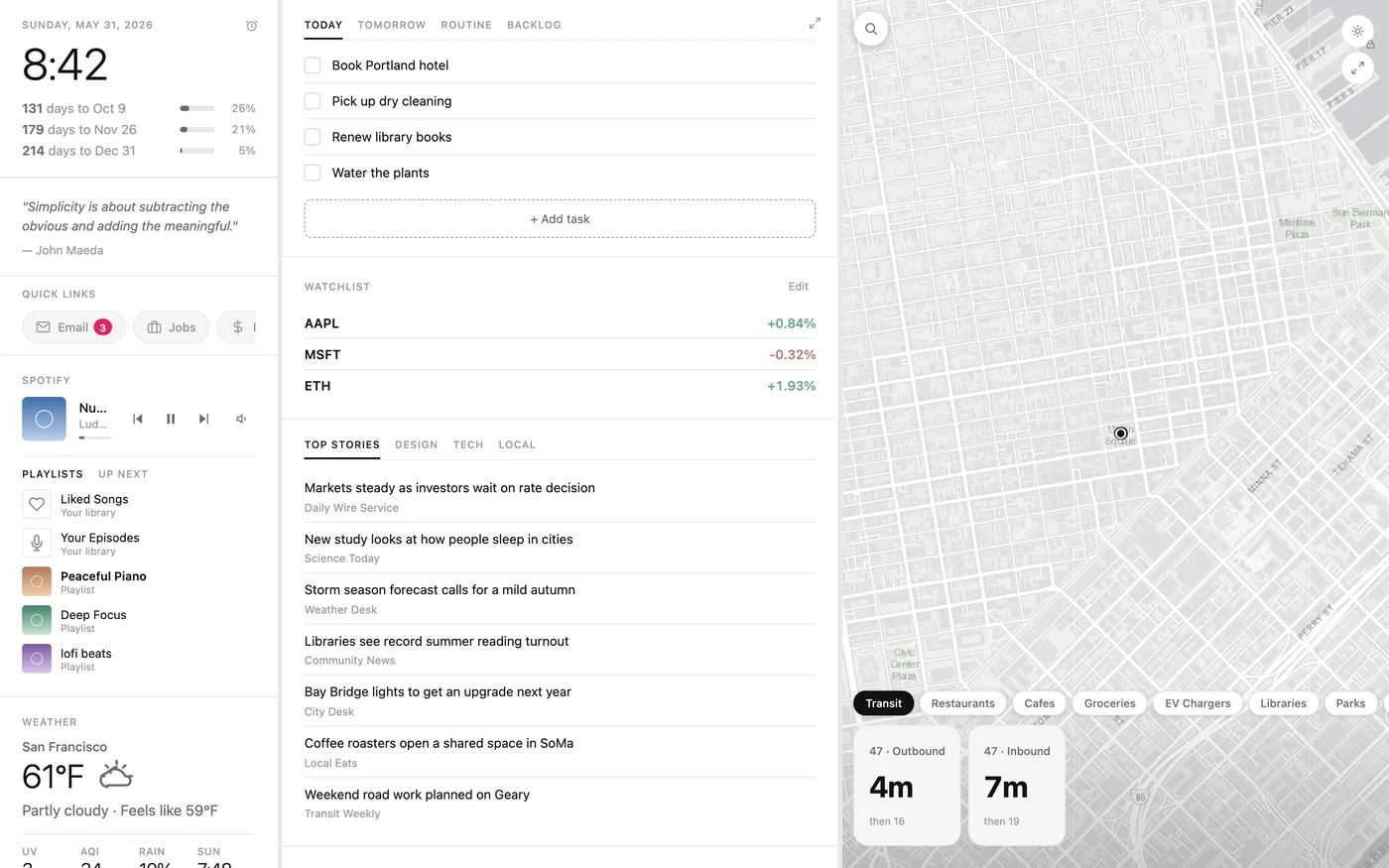
Task: Open the Peaceful Piano playlist cover
Action: [x=37, y=581]
